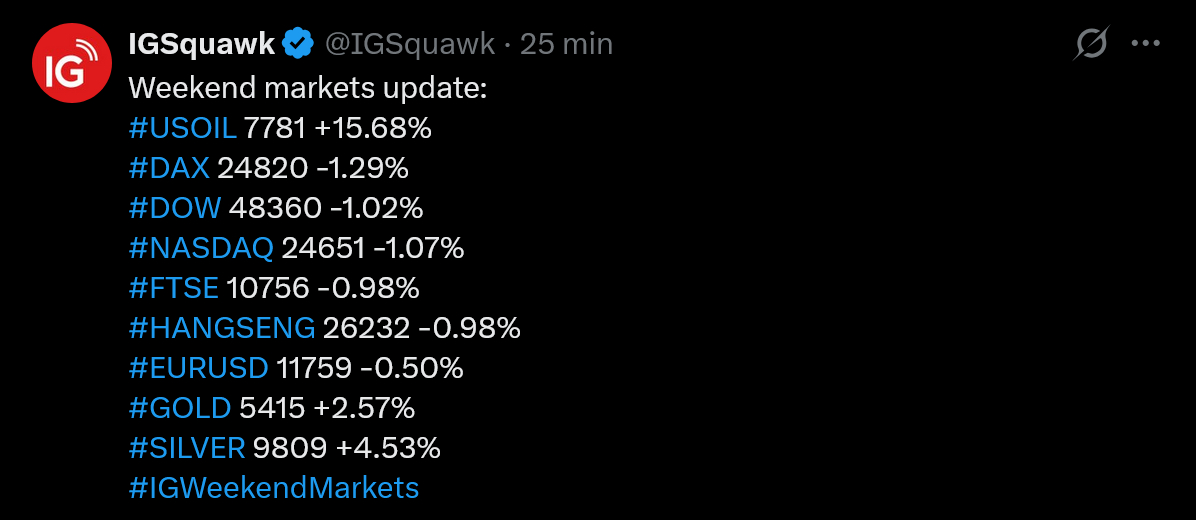Click the USOIL value 7781 +15.68%
The image size is (1196, 520).
coord(337,128)
